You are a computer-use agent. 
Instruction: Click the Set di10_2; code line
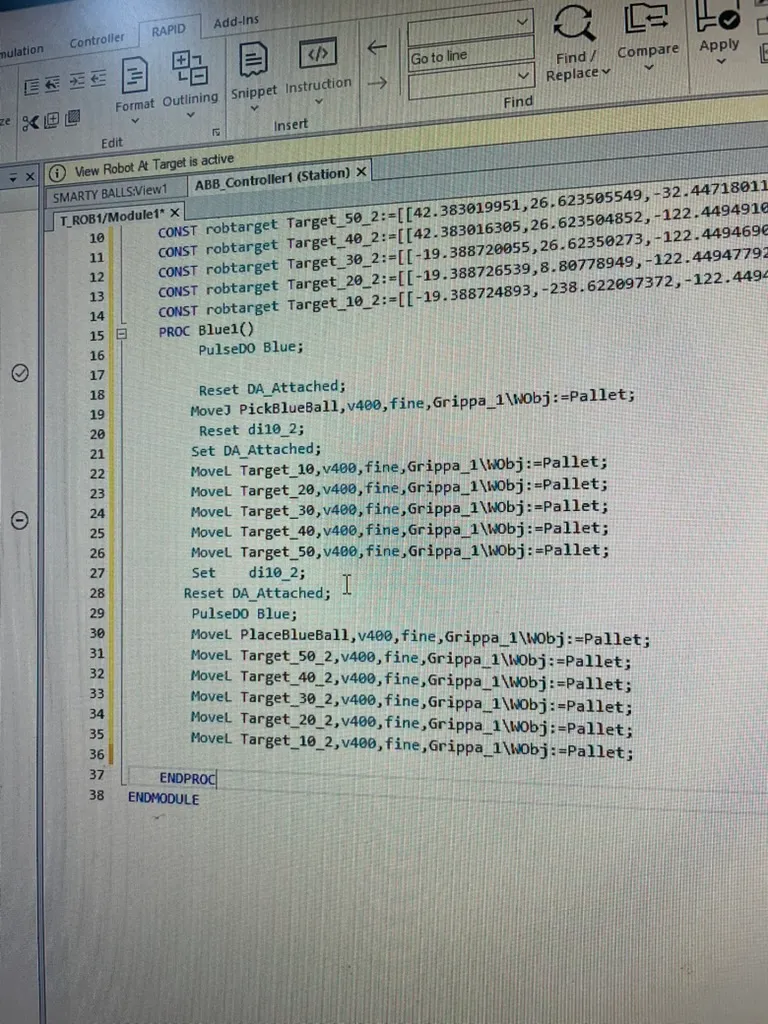tap(248, 573)
